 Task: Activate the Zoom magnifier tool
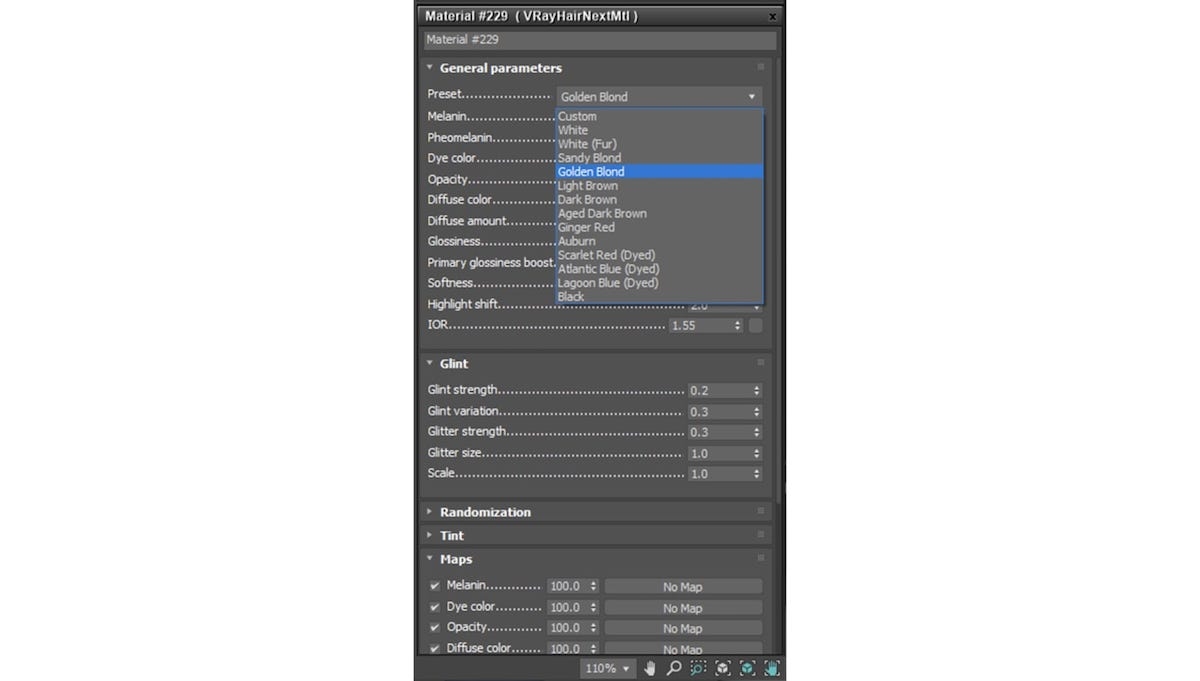pyautogui.click(x=673, y=667)
